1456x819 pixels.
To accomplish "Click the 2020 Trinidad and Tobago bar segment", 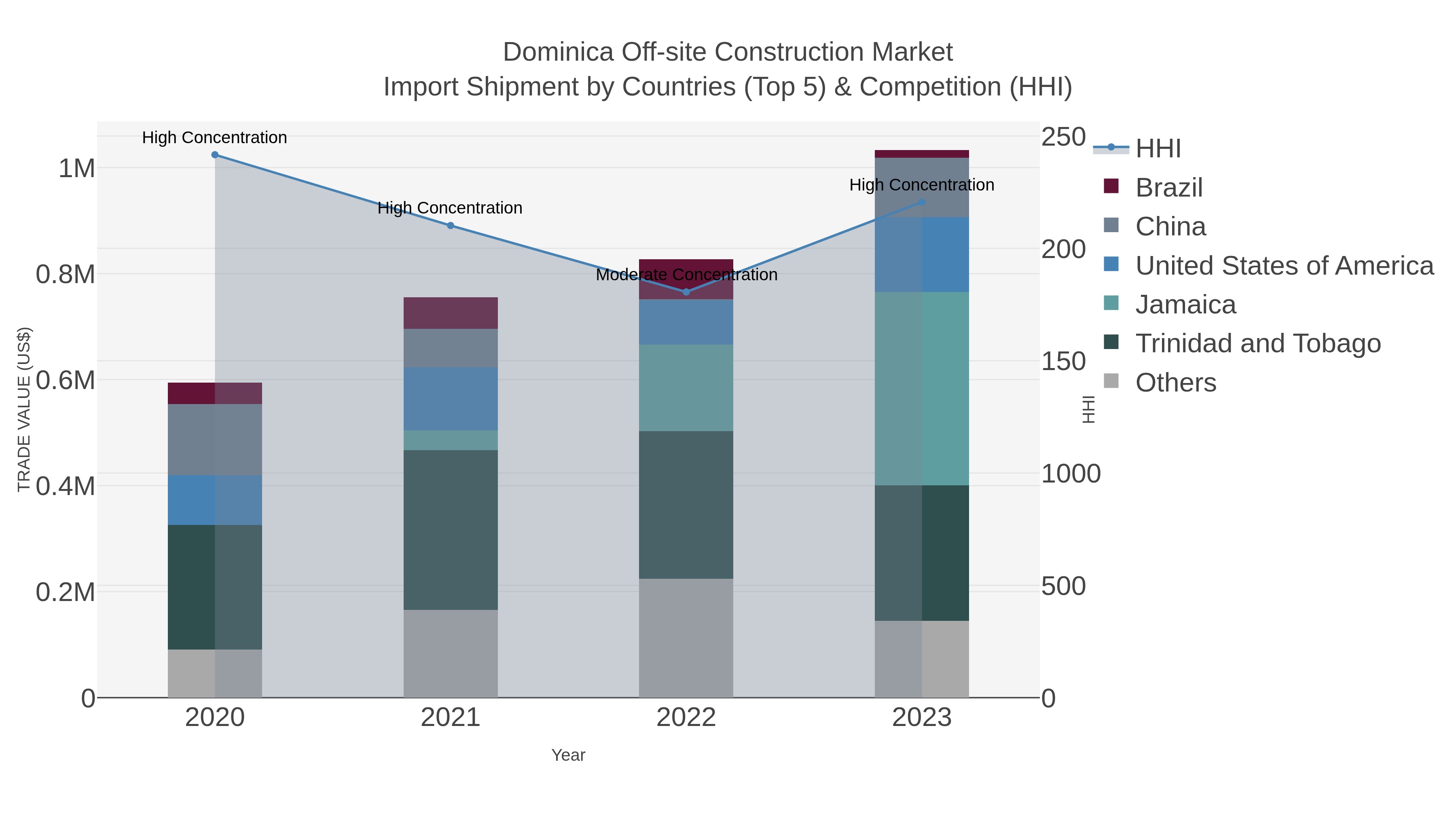I will tap(215, 587).
